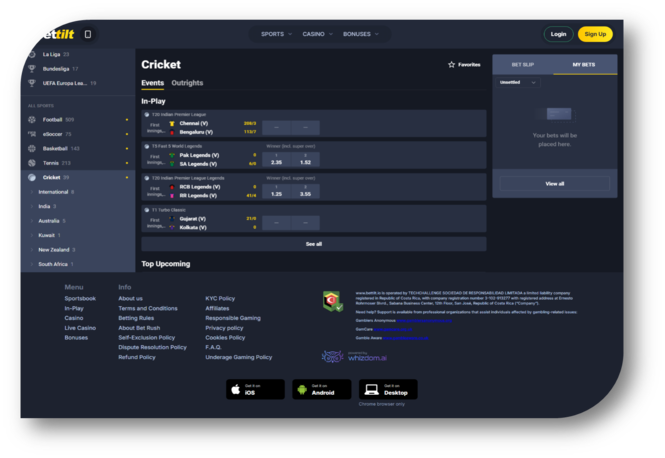Screen dimensions: 665x458
Task: Open the Unsettled bets filter dropdown
Action: 518,83
